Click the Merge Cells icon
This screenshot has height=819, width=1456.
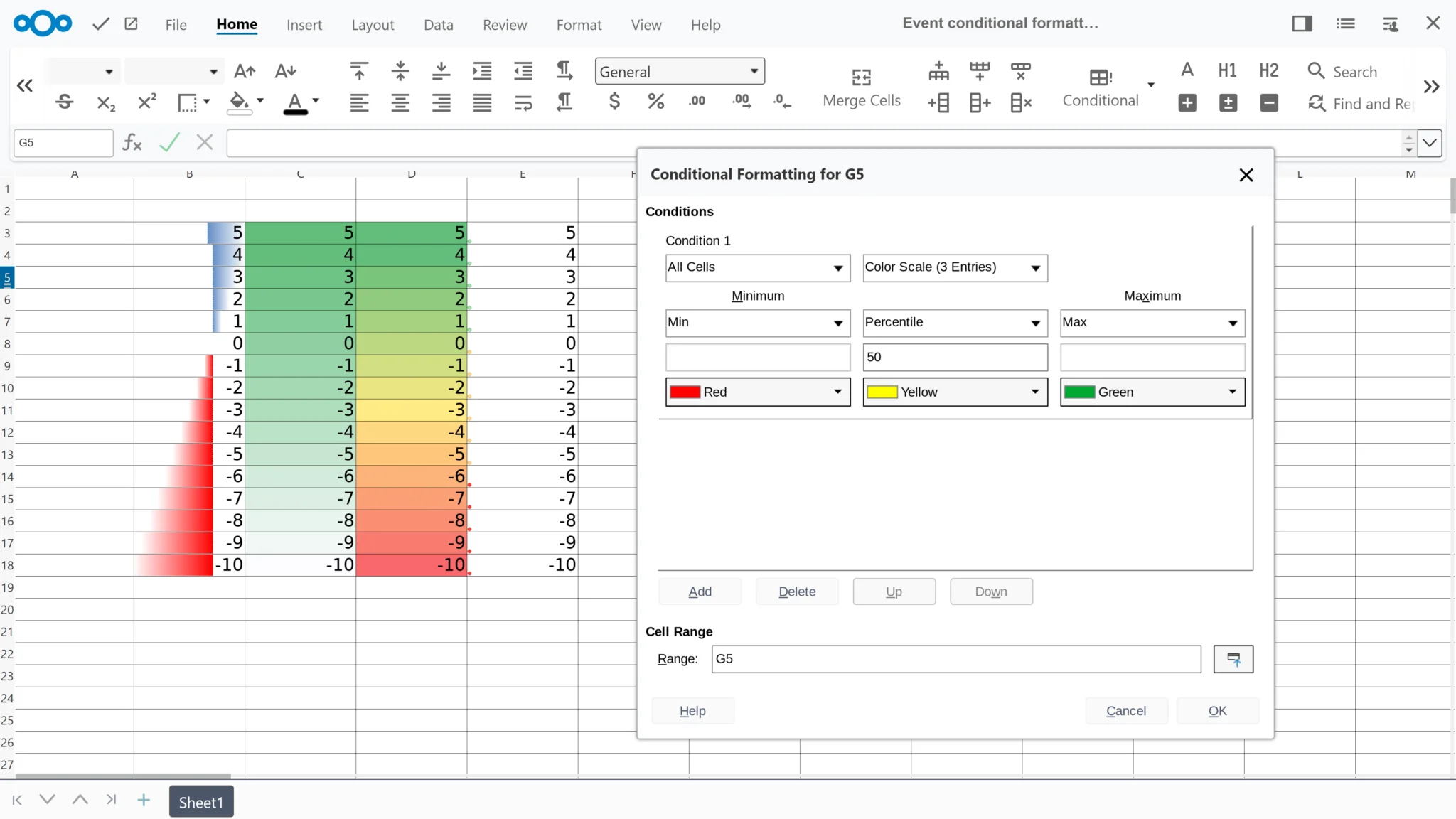(861, 77)
